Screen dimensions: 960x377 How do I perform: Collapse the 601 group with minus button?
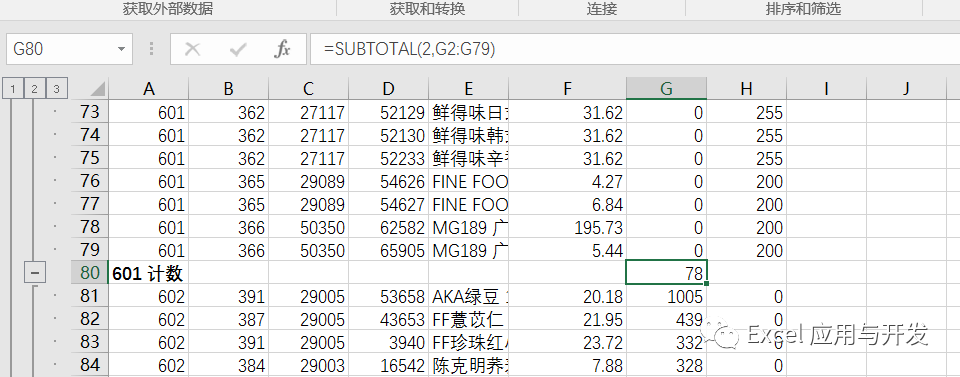34,273
